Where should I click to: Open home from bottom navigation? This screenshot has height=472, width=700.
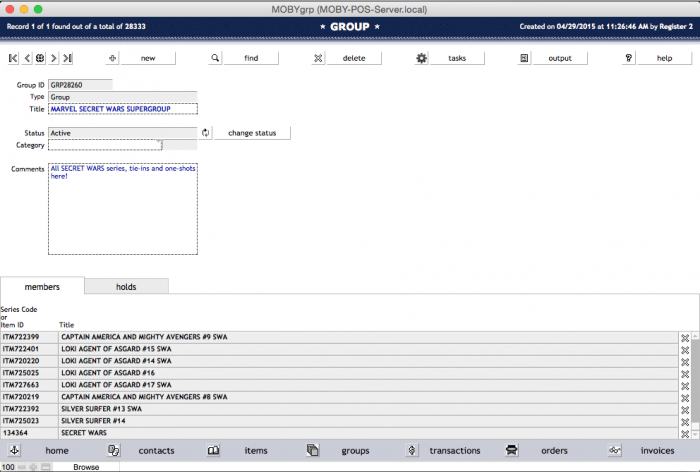[x=57, y=451]
